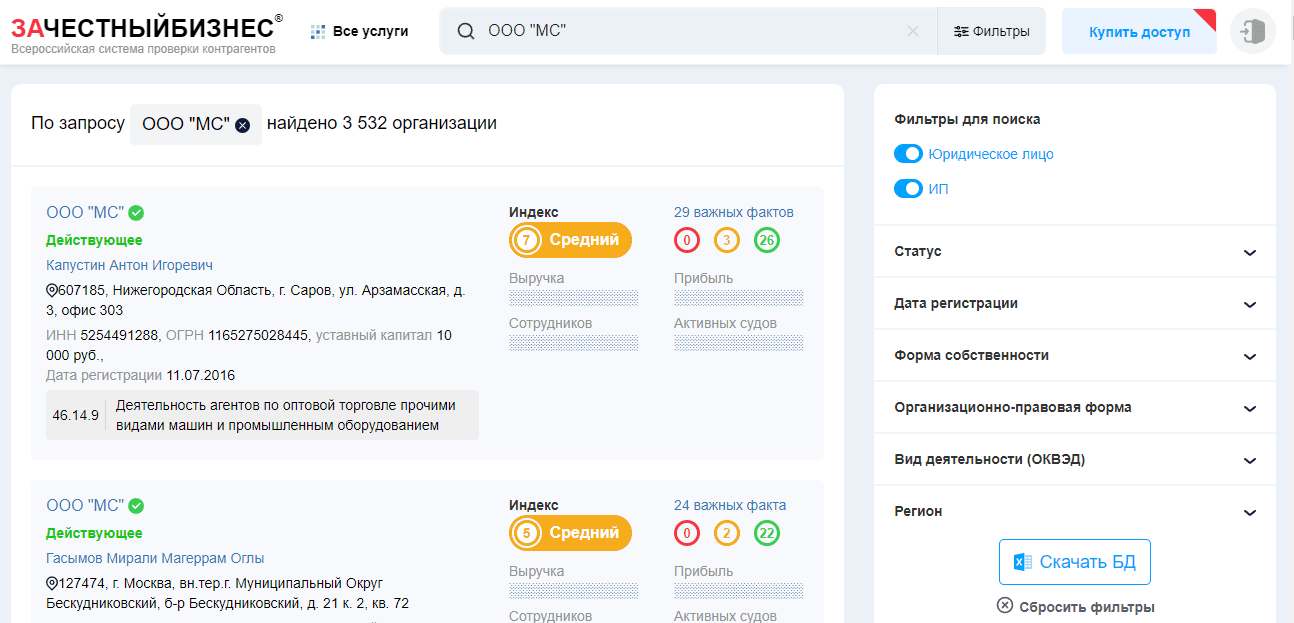Click the magnifier icon in the search bar
The width and height of the screenshot is (1294, 623).
coord(465,31)
